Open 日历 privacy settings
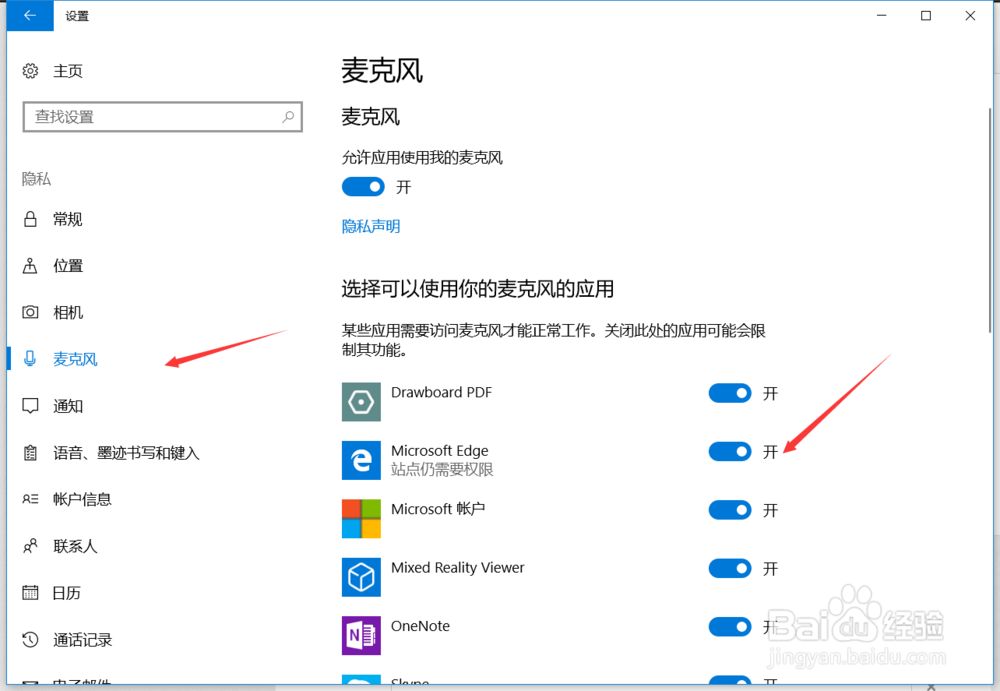1000x691 pixels. (66, 593)
